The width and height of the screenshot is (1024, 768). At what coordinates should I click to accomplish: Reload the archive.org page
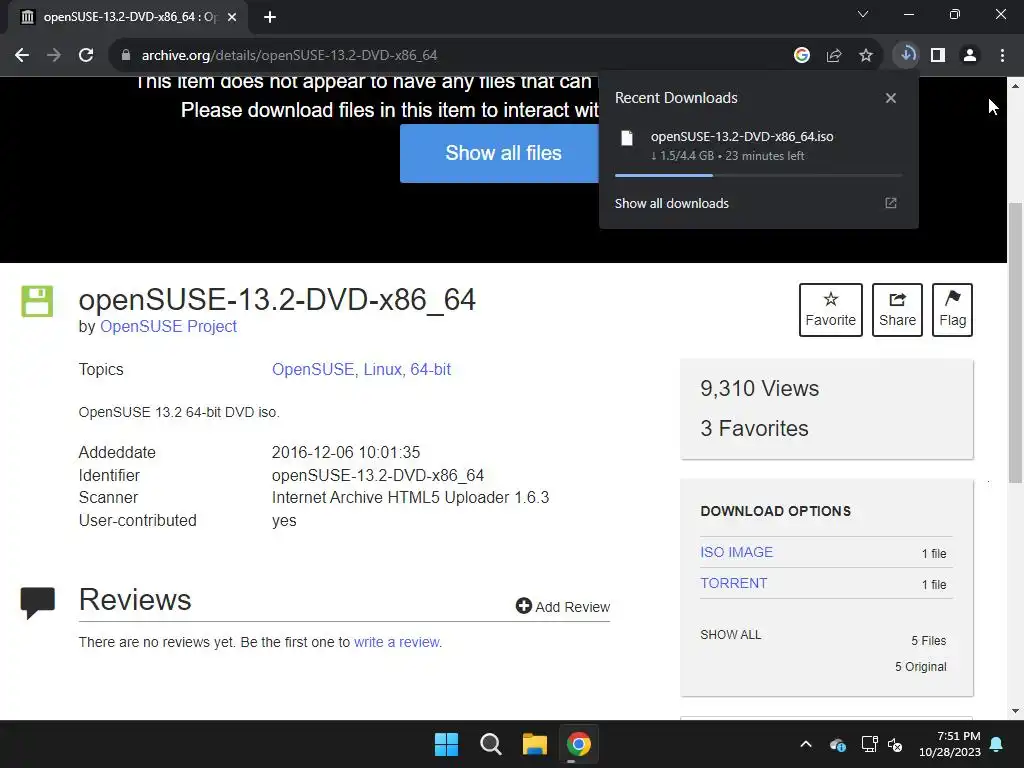tap(86, 56)
